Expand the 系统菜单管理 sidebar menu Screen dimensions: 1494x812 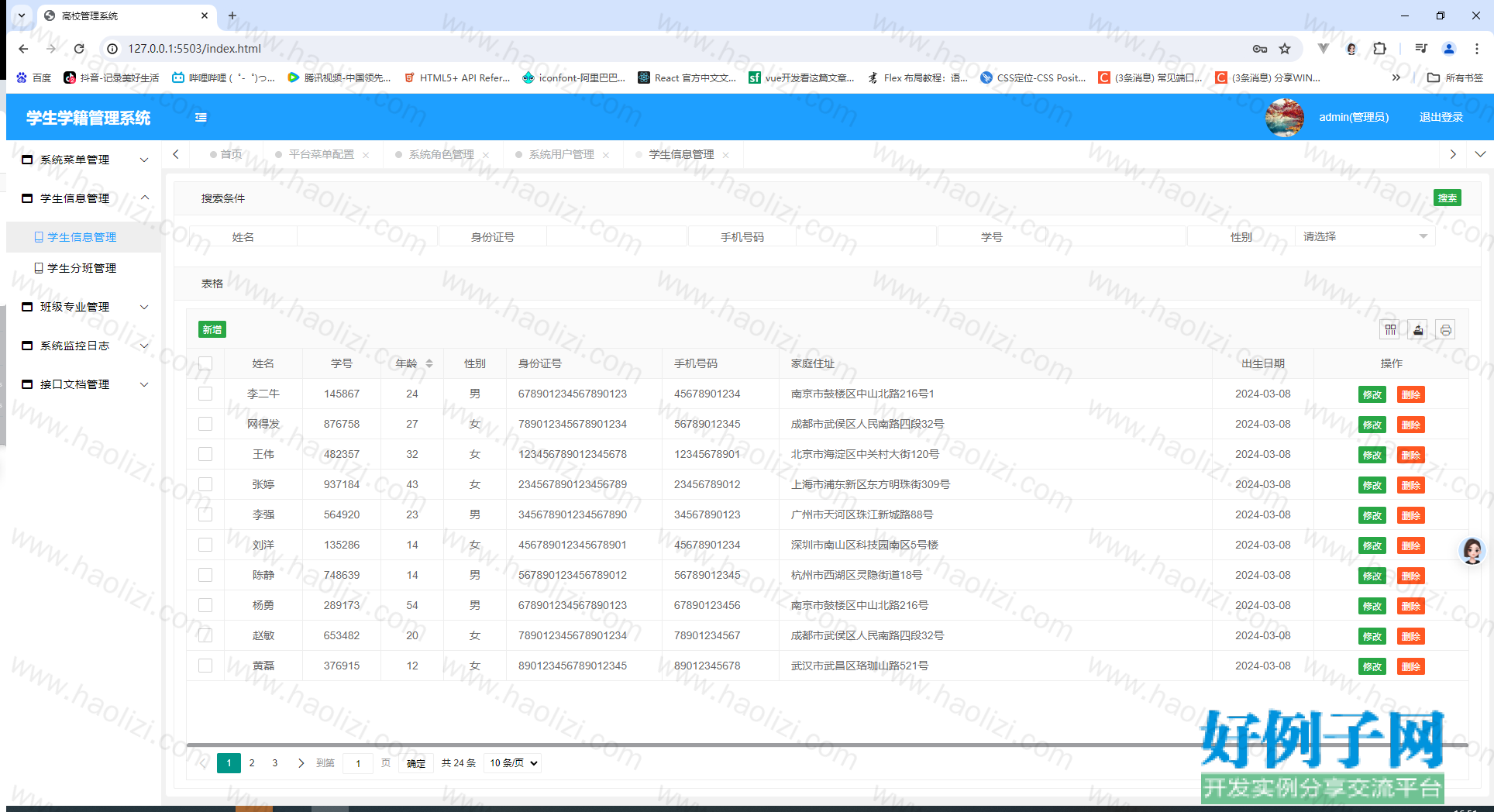click(84, 160)
